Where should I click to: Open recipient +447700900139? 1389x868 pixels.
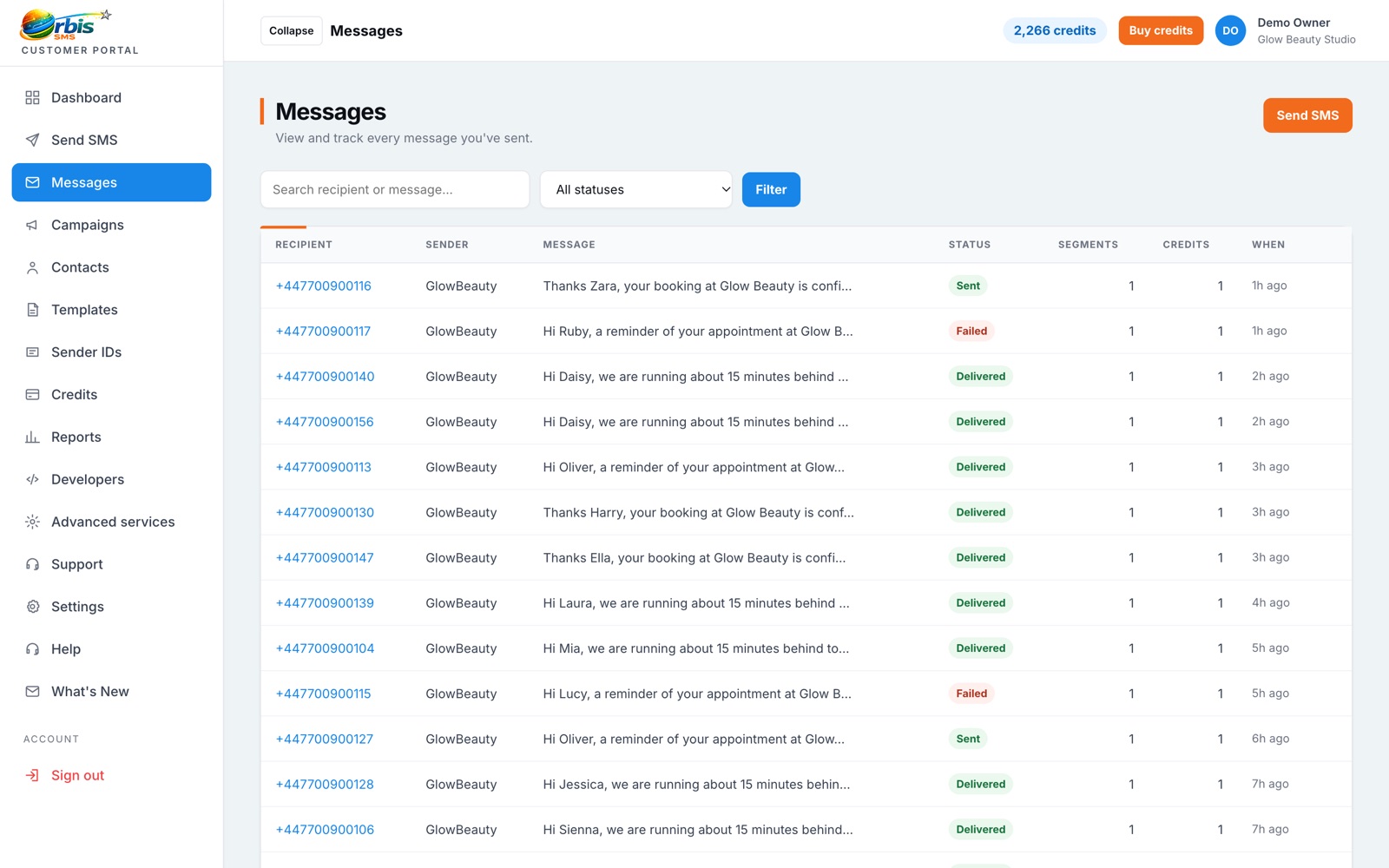(325, 602)
